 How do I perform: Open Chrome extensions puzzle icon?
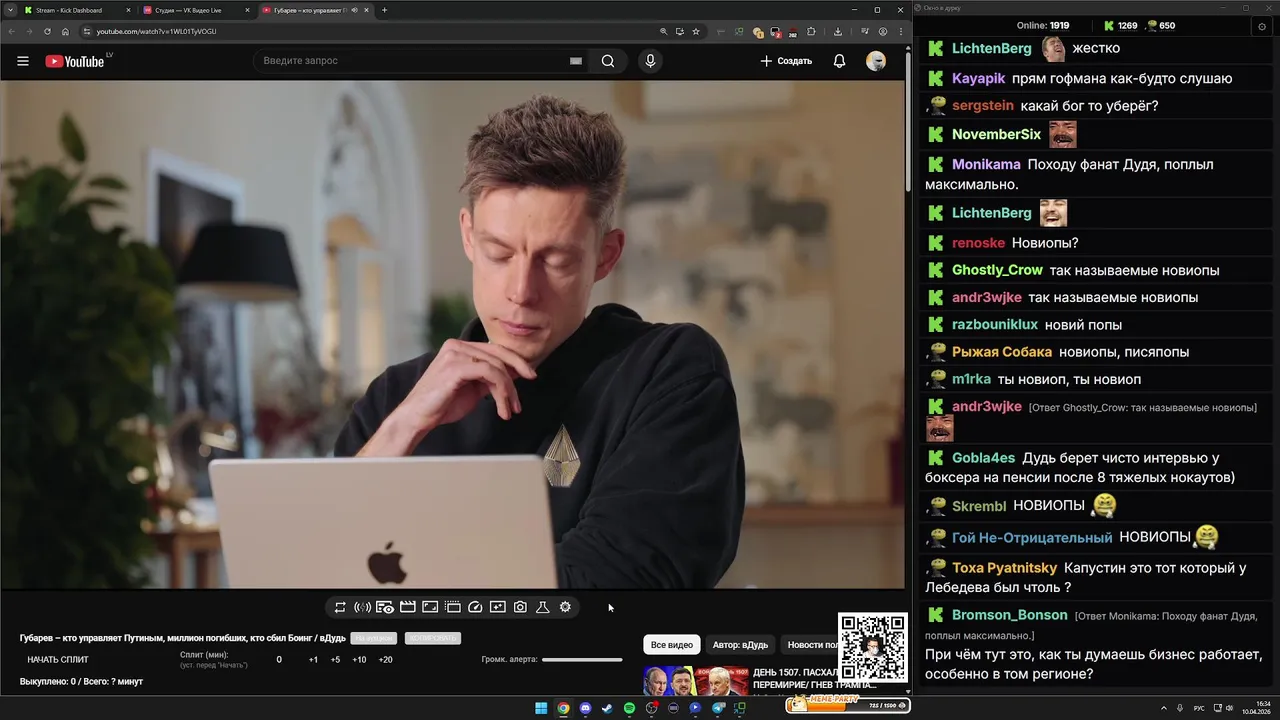pyautogui.click(x=811, y=31)
